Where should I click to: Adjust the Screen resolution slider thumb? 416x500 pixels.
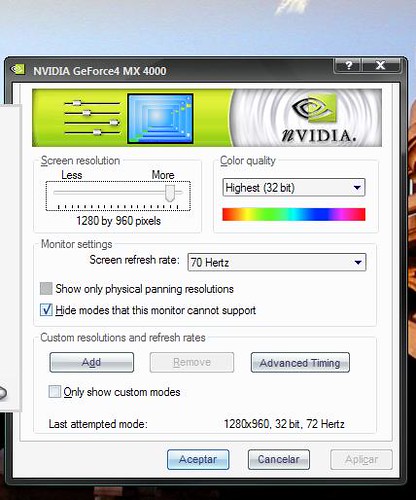point(170,193)
